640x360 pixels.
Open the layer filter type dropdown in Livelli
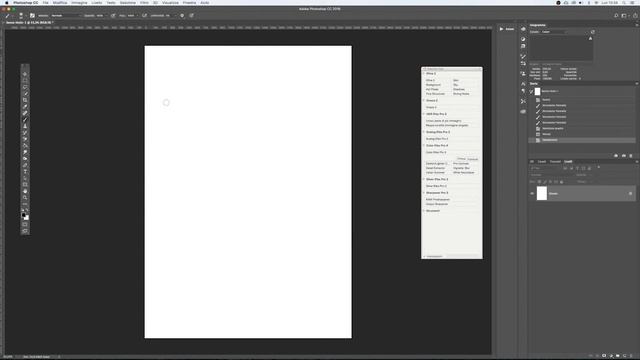545,168
